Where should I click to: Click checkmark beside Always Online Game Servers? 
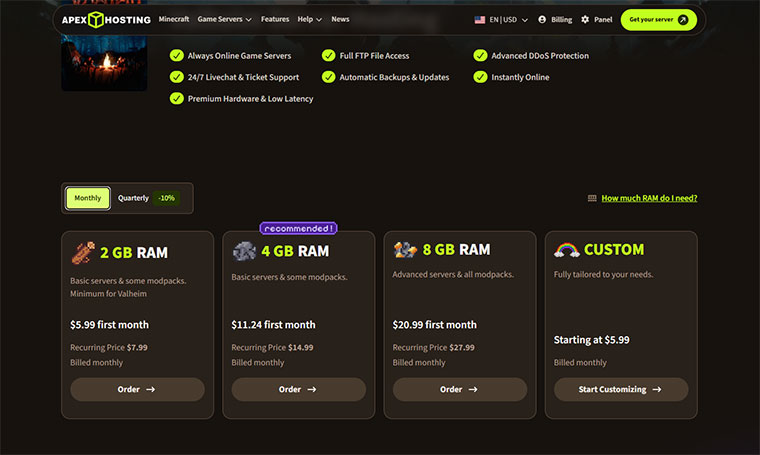click(176, 56)
